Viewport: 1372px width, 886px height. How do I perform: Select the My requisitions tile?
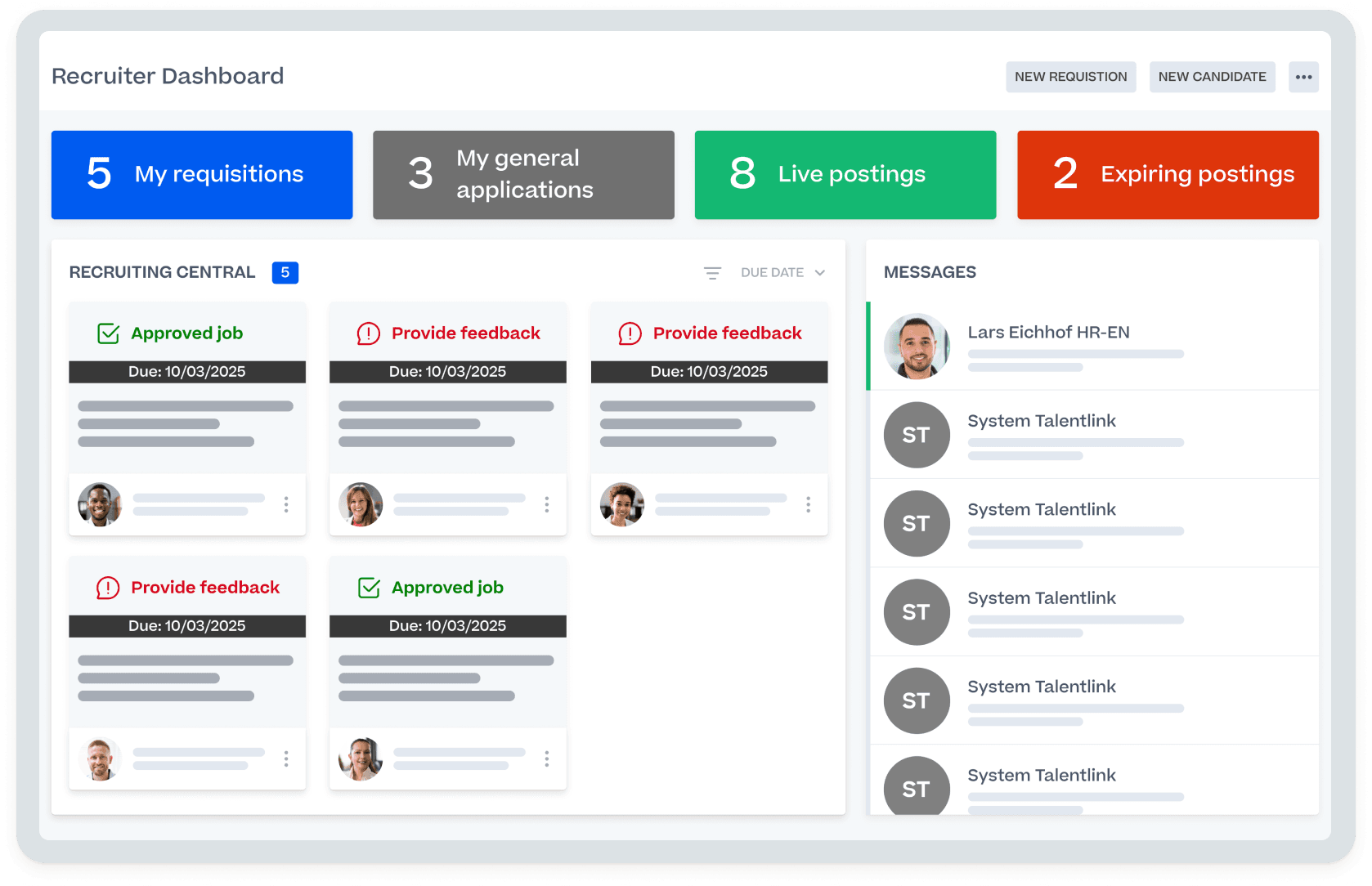pyautogui.click(x=201, y=174)
